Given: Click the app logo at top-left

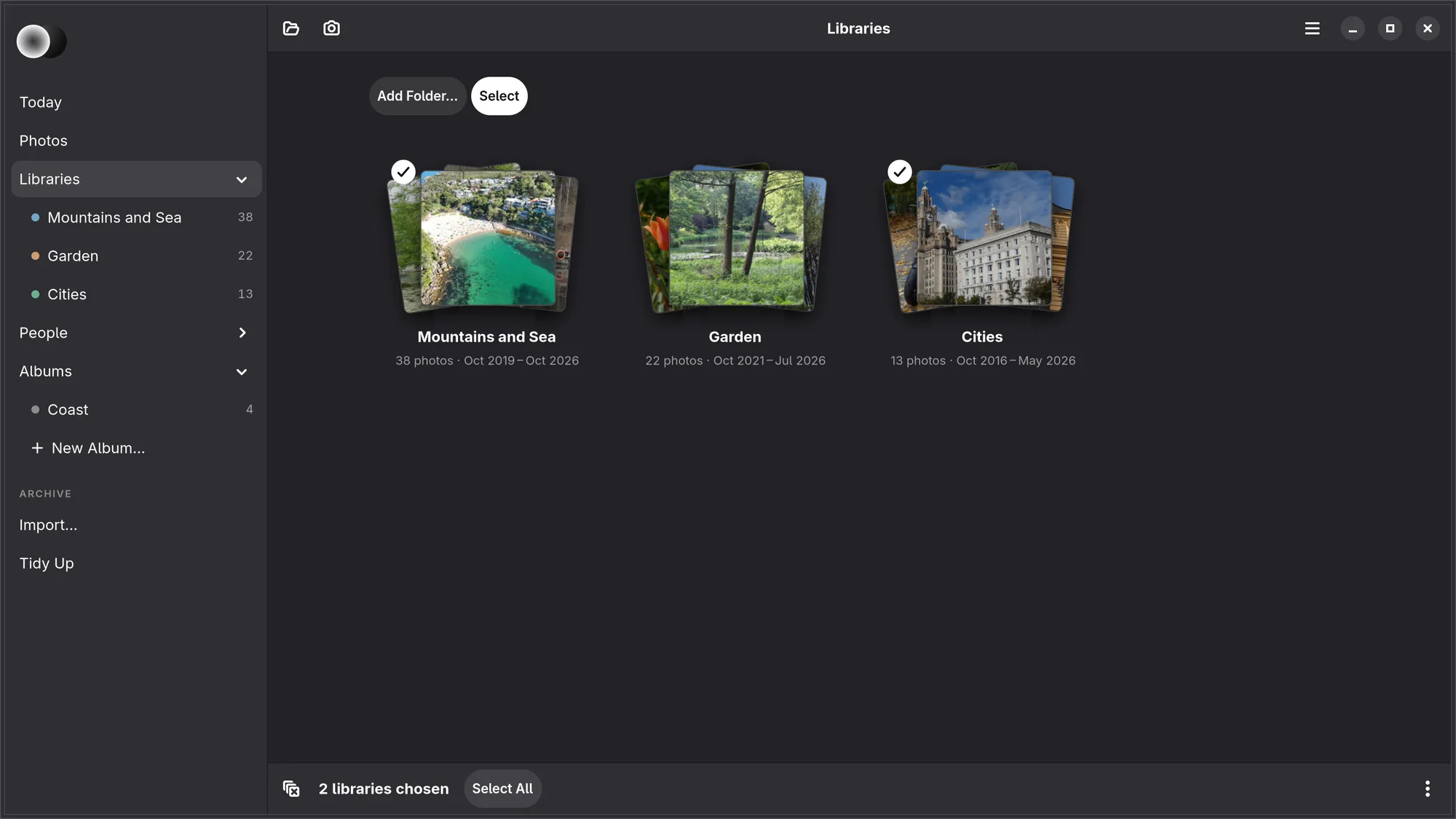Looking at the screenshot, I should pos(41,41).
